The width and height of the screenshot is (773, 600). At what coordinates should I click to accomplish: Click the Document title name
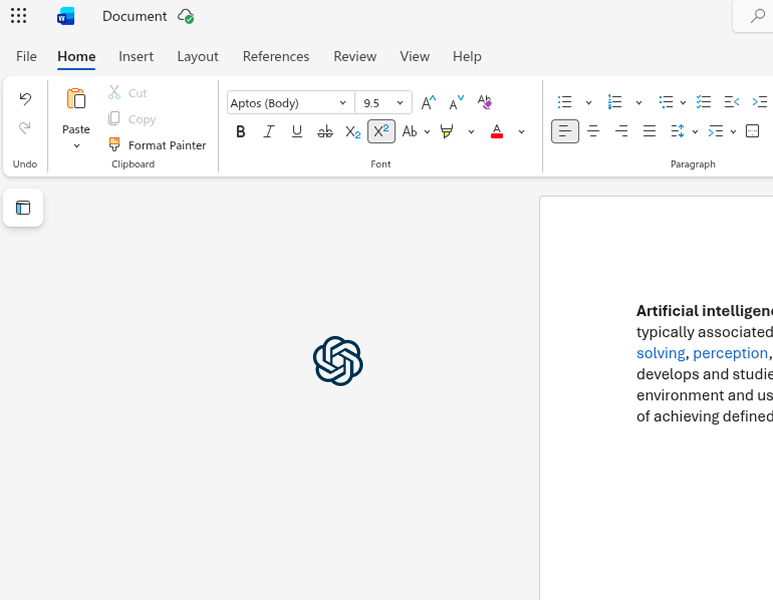[134, 16]
